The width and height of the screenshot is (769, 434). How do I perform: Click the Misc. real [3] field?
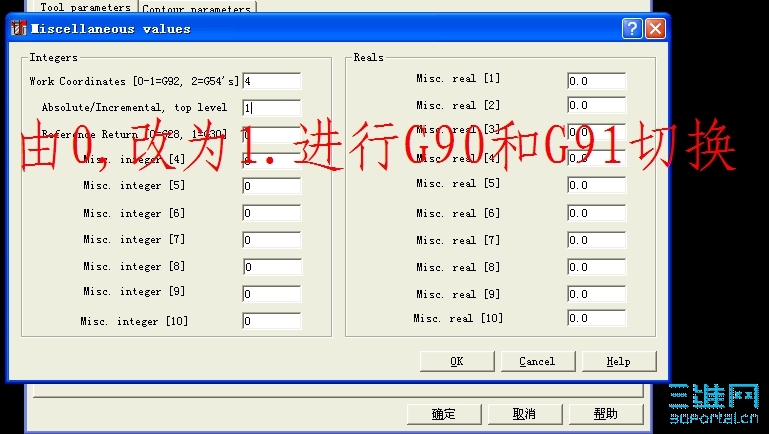point(596,132)
